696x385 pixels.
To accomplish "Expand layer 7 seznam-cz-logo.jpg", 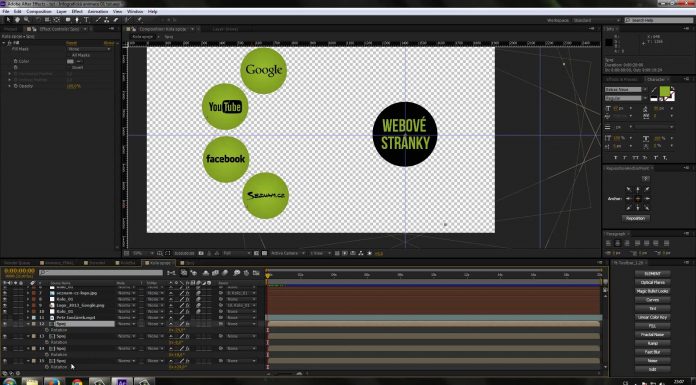I will point(29,293).
